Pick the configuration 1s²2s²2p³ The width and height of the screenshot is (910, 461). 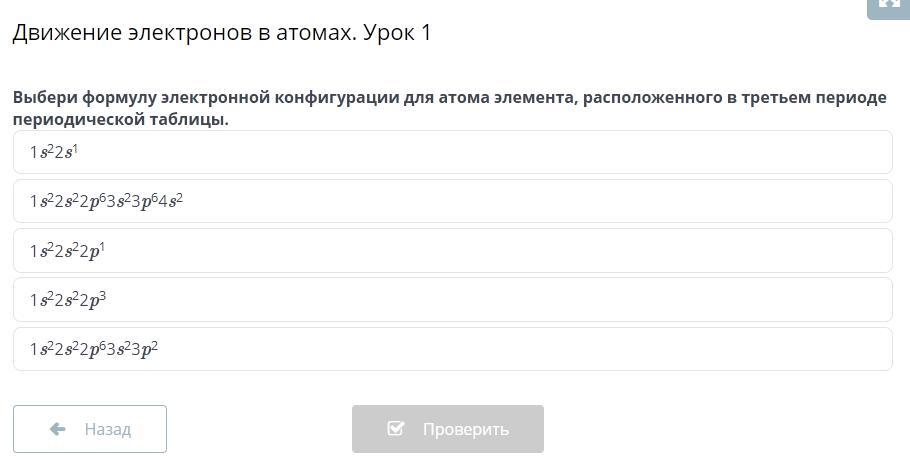[x=67, y=300]
